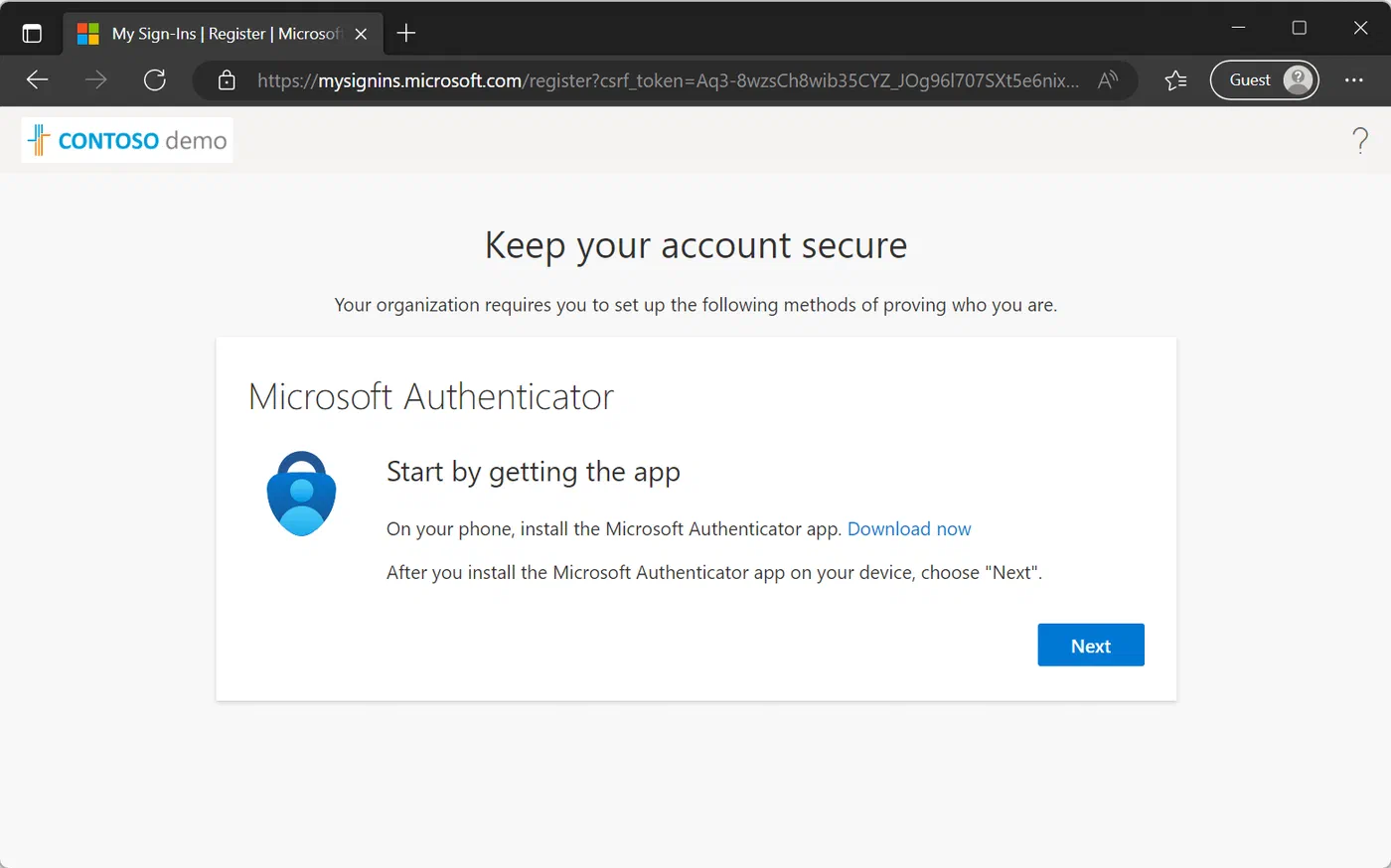
Task: Click the blue Next button
Action: click(x=1091, y=646)
